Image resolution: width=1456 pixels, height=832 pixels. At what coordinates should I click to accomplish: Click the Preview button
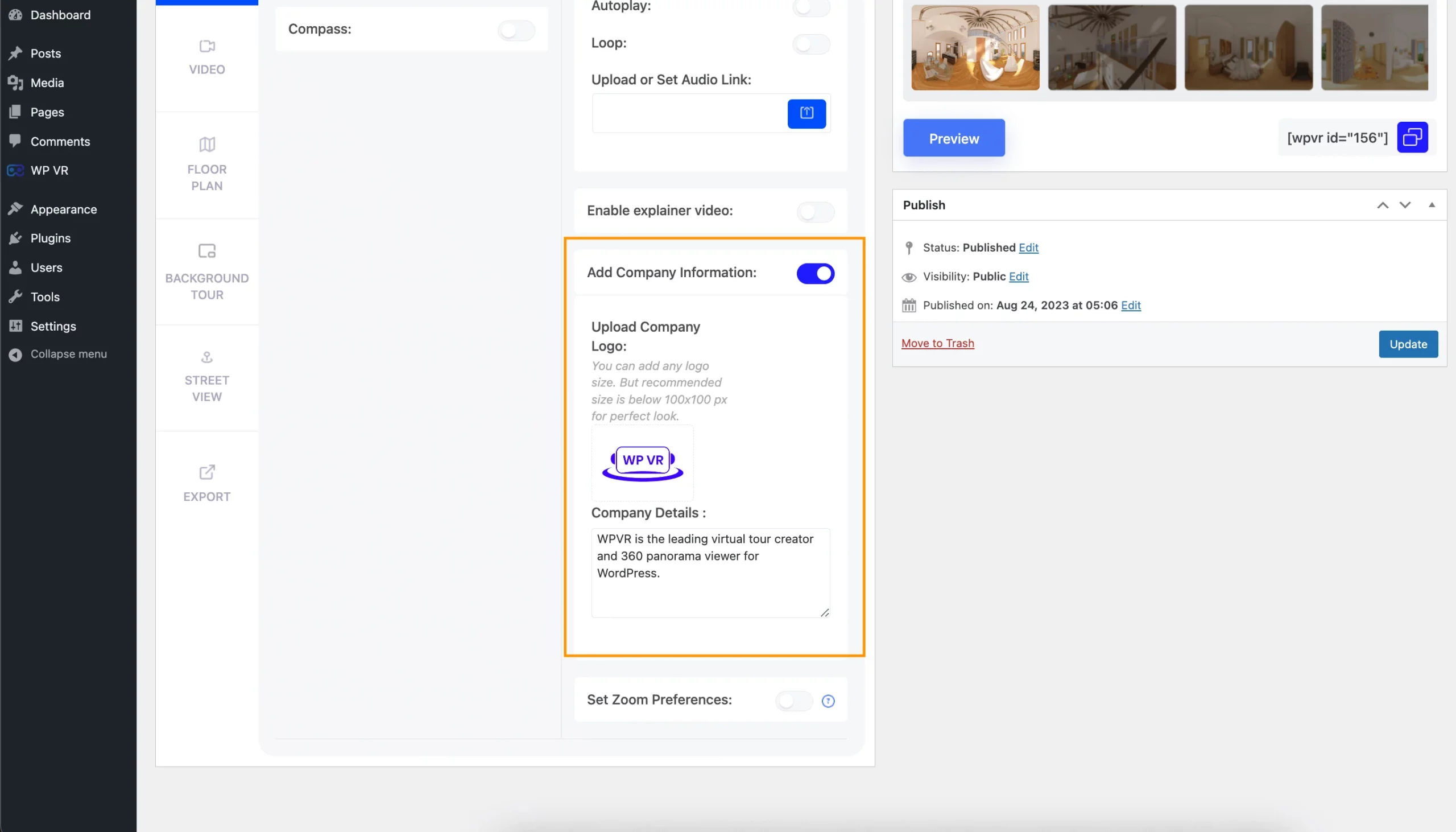coord(953,137)
